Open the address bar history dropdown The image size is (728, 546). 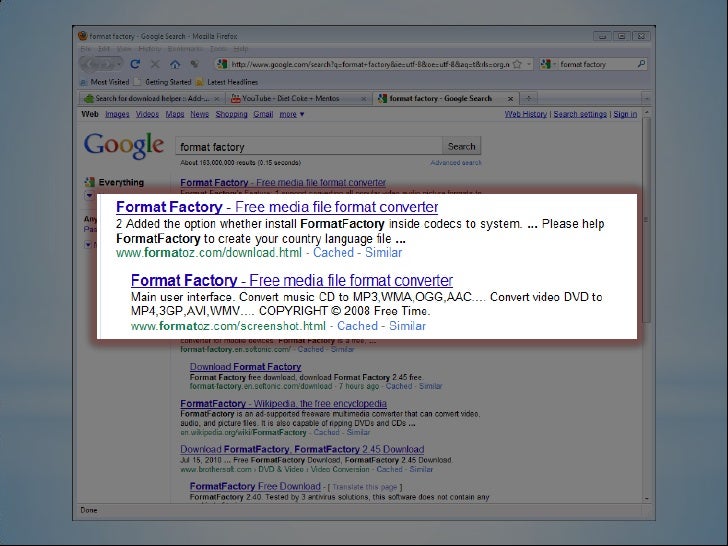[529, 64]
